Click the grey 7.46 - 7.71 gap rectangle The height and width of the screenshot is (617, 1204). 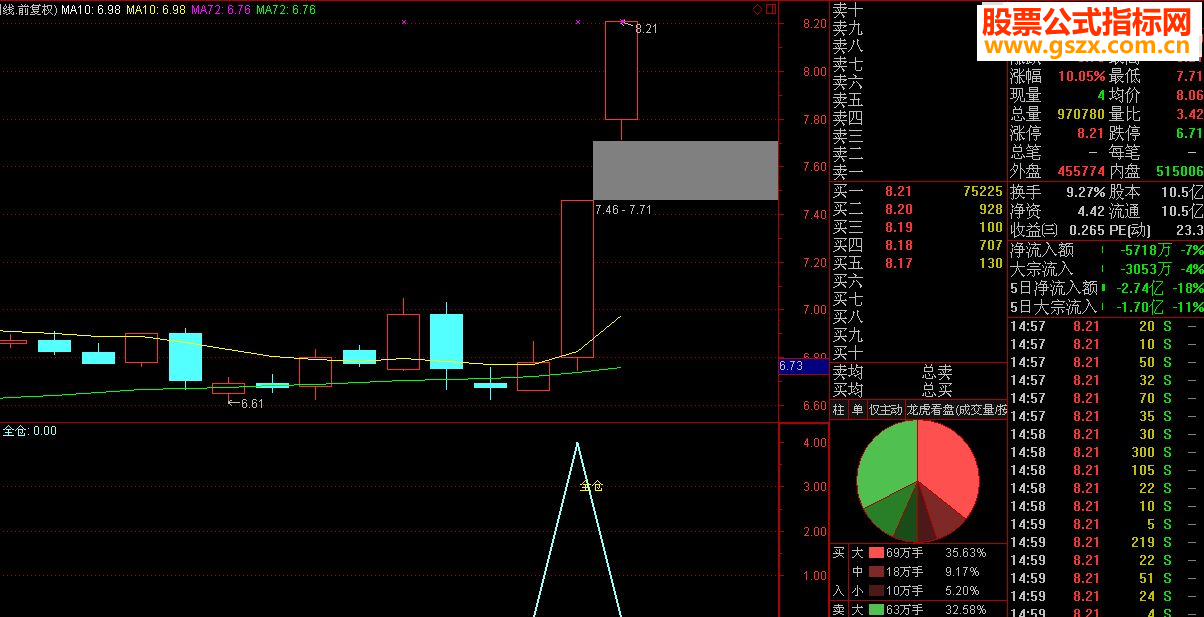685,170
